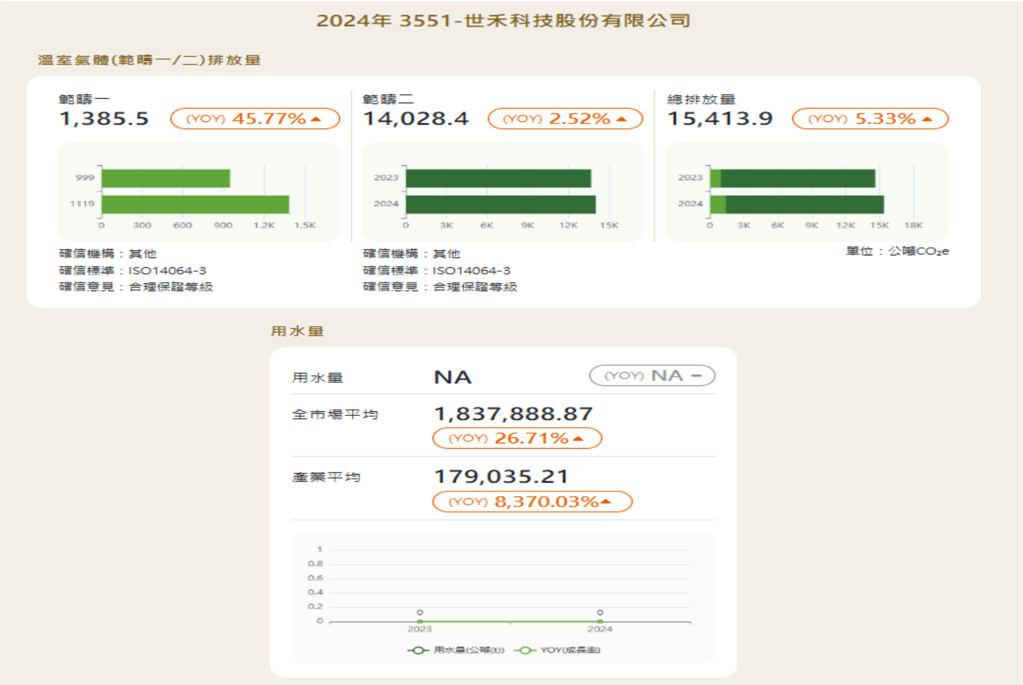Click the 範疇二 label
Viewport: 1023px width, 685px height.
click(x=388, y=99)
